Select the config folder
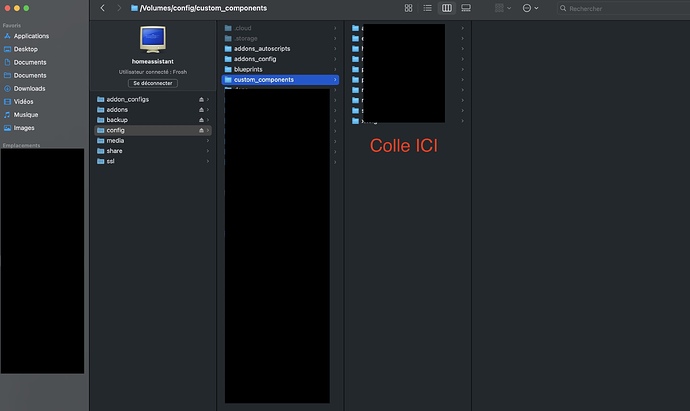690x411 pixels. 153,130
